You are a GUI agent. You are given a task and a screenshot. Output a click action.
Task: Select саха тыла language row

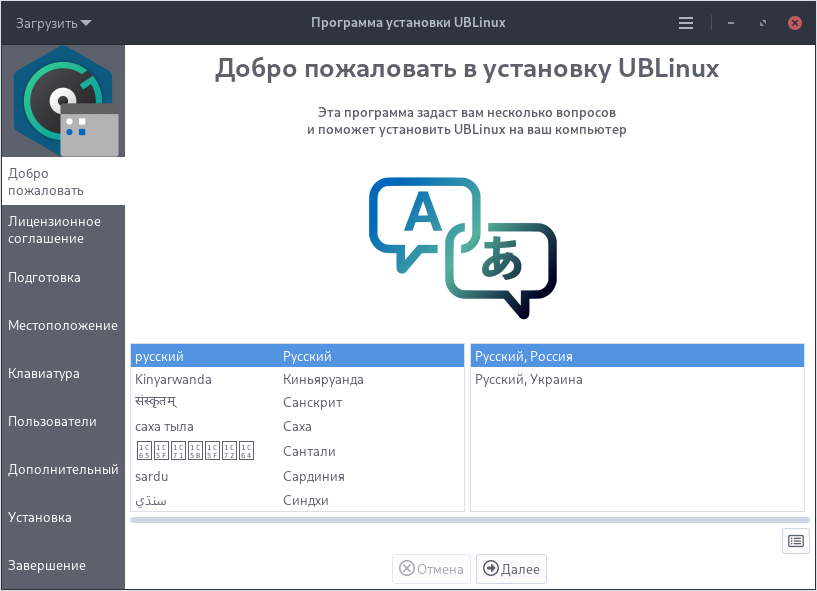[x=297, y=426]
